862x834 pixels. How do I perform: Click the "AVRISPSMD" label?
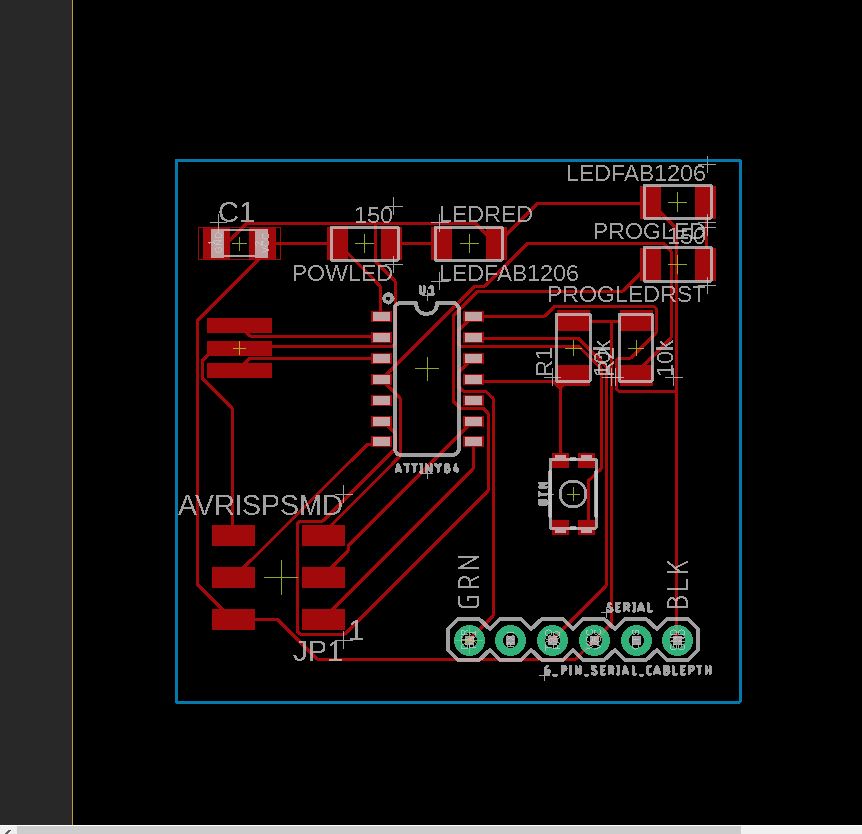coord(260,506)
